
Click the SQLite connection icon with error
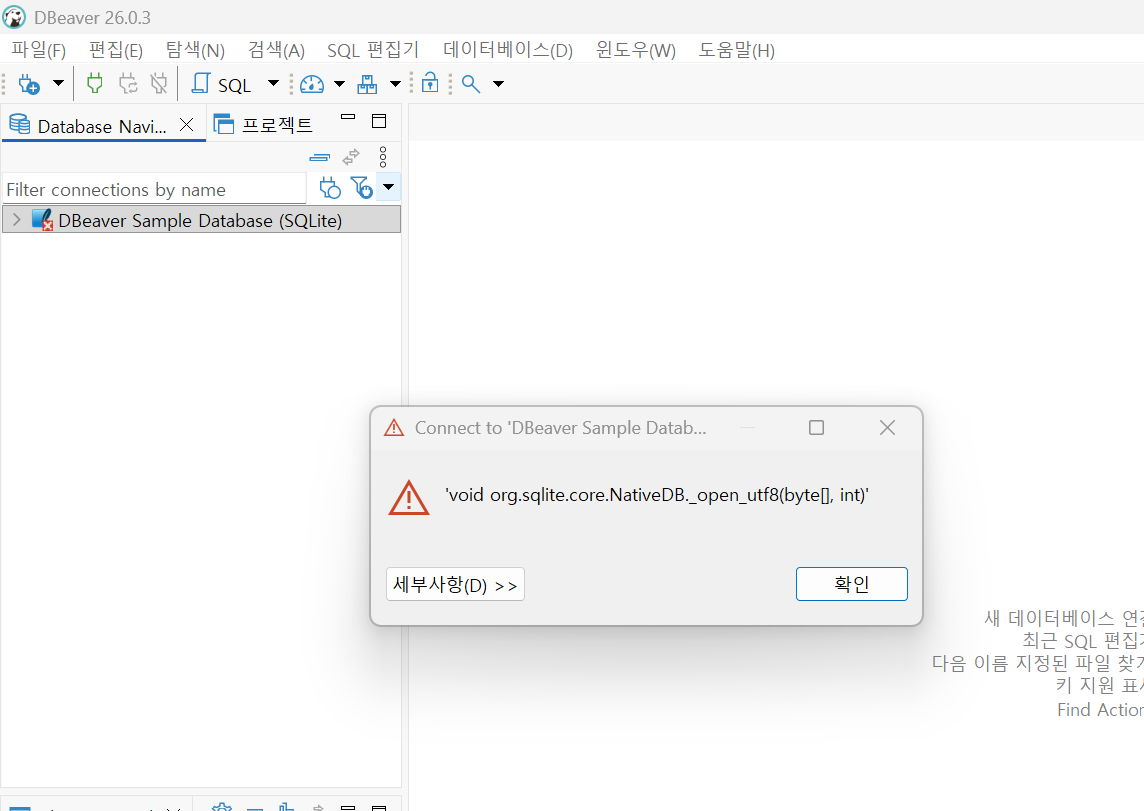(x=42, y=220)
